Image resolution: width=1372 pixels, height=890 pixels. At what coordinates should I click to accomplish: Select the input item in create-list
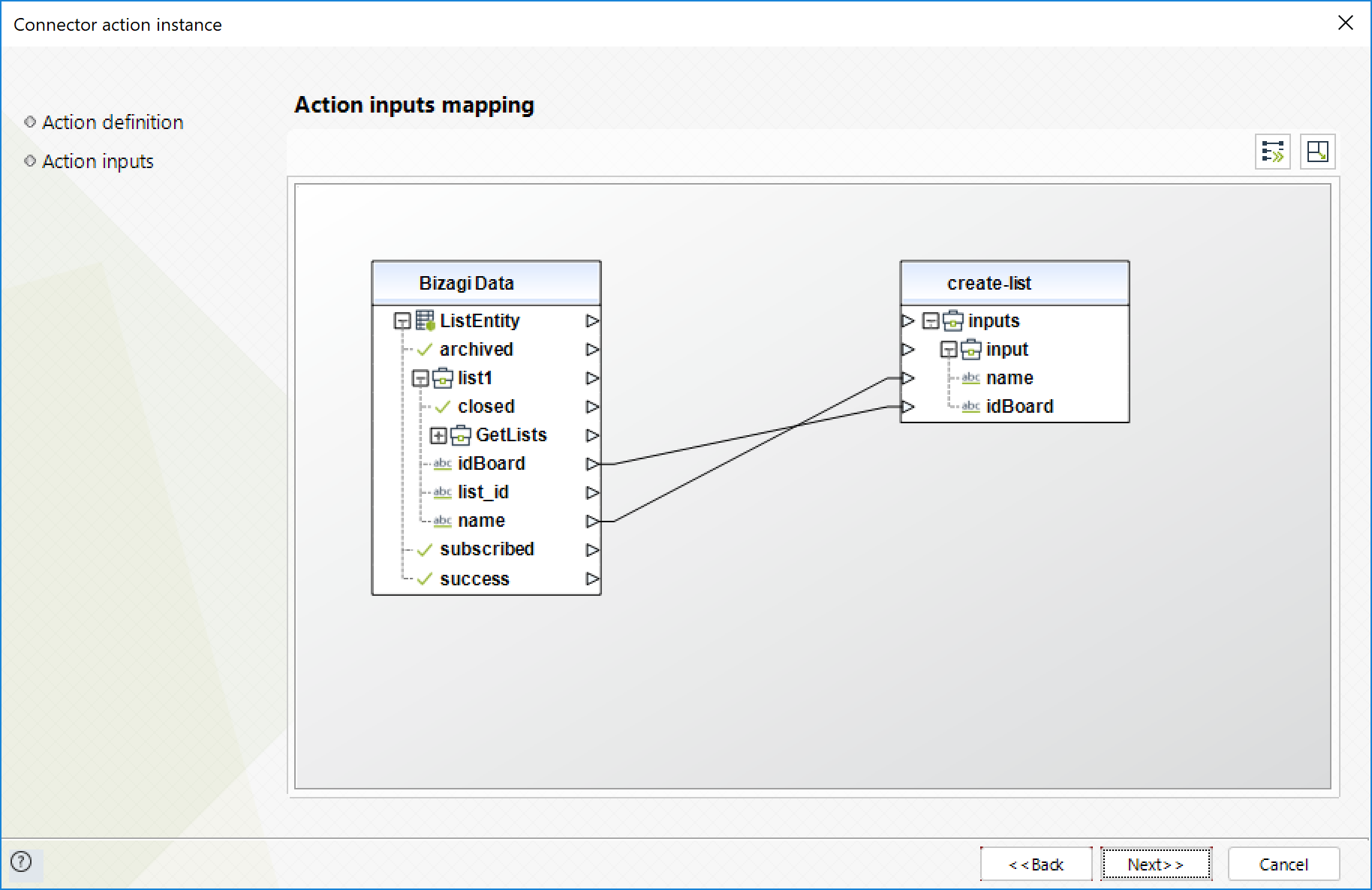[1007, 350]
